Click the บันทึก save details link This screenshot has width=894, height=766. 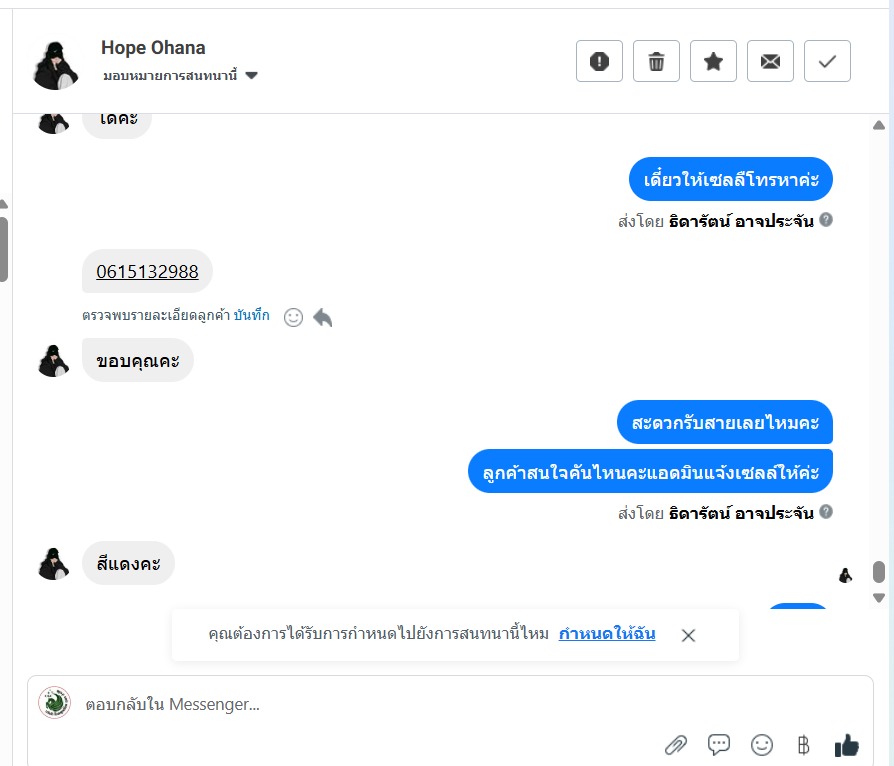pyautogui.click(x=251, y=315)
